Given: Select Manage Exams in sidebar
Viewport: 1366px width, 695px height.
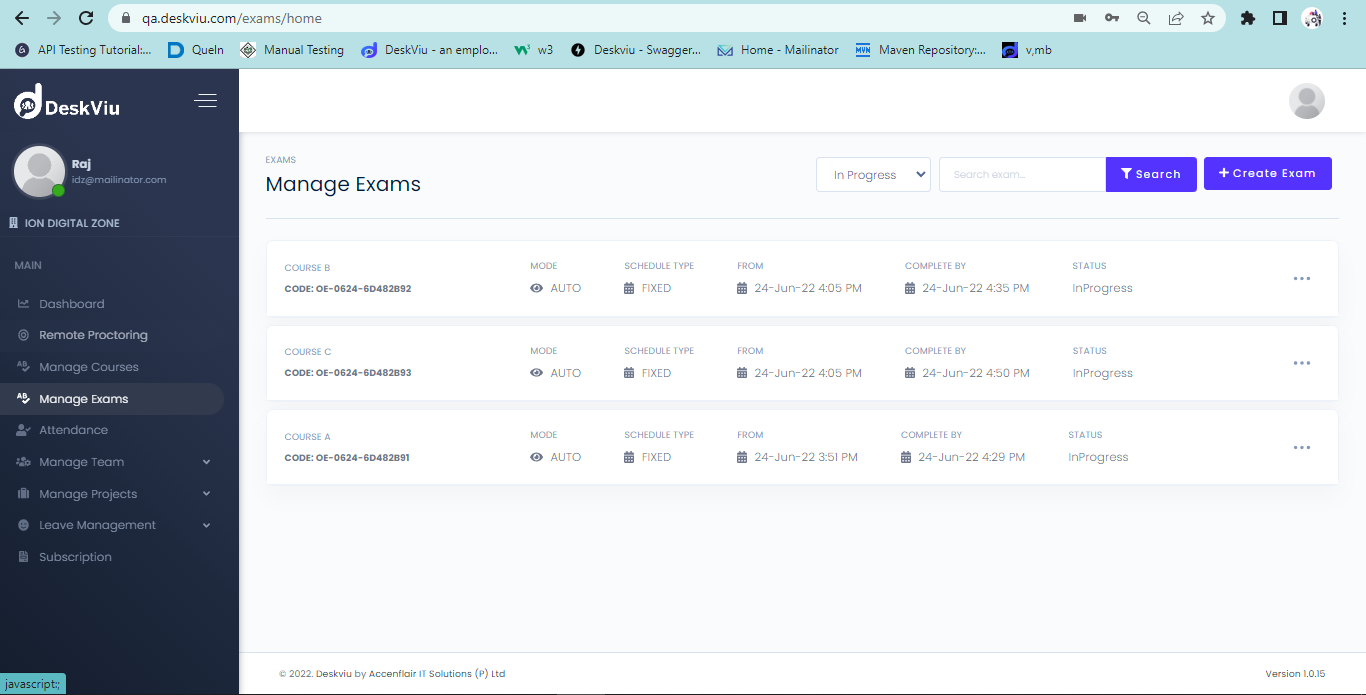Looking at the screenshot, I should [111, 399].
